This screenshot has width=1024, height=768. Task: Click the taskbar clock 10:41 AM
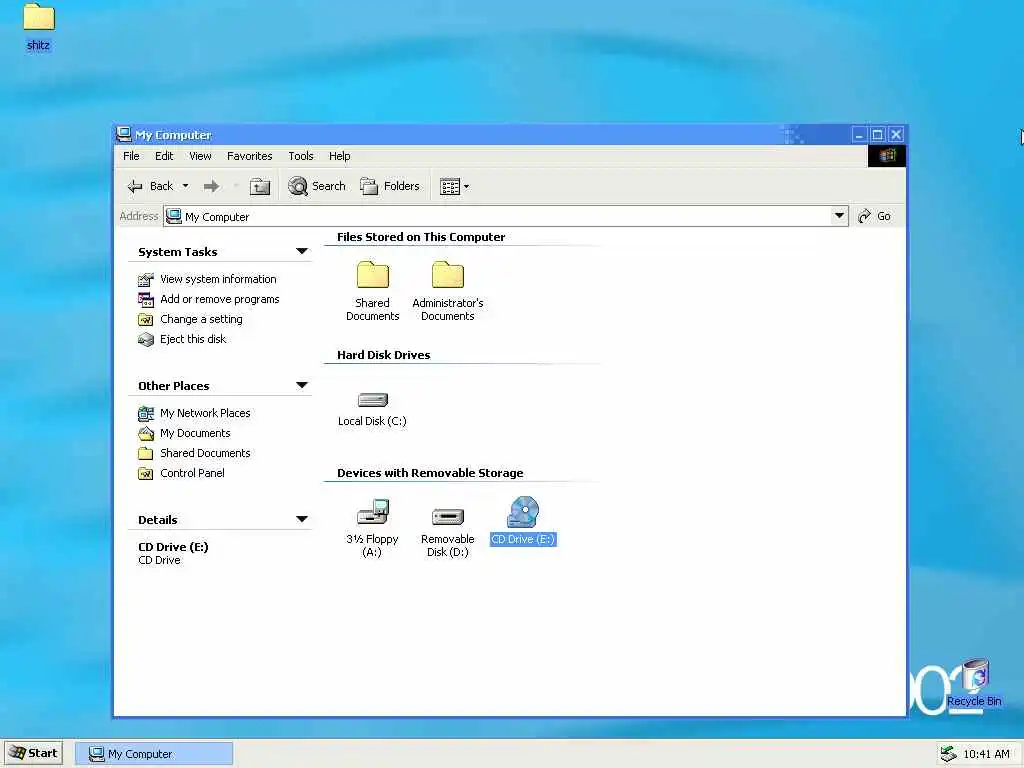click(986, 754)
